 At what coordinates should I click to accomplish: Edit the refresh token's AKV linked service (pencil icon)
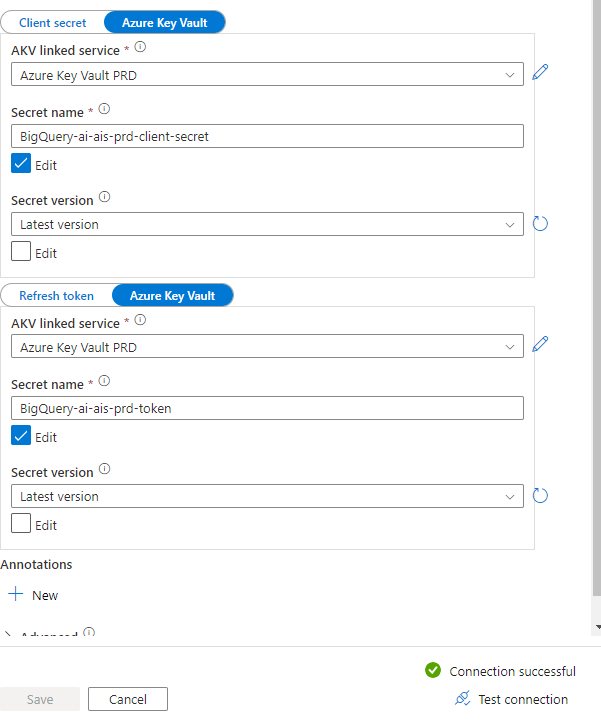tap(540, 344)
